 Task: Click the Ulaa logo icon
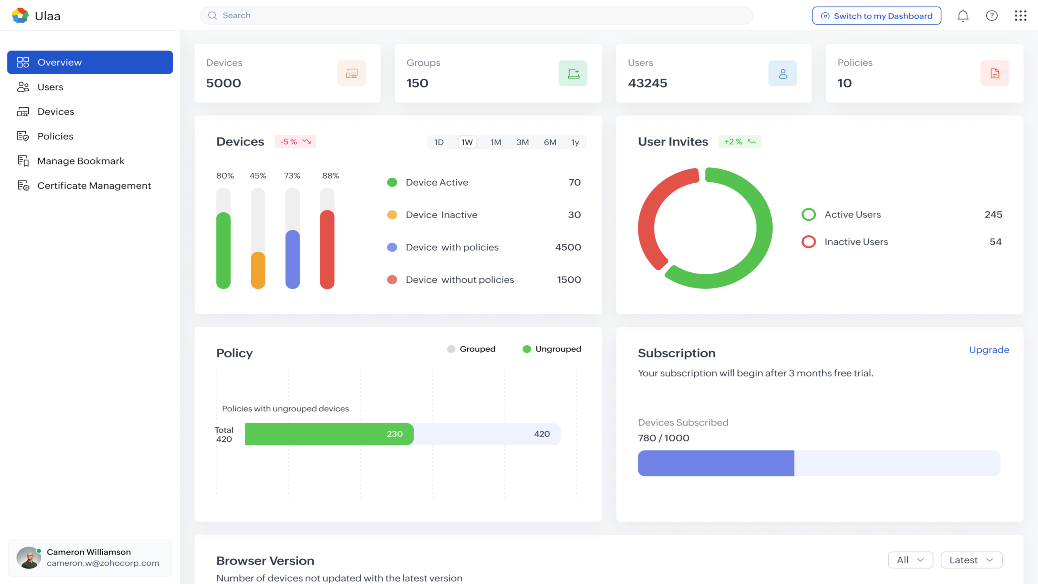click(19, 15)
